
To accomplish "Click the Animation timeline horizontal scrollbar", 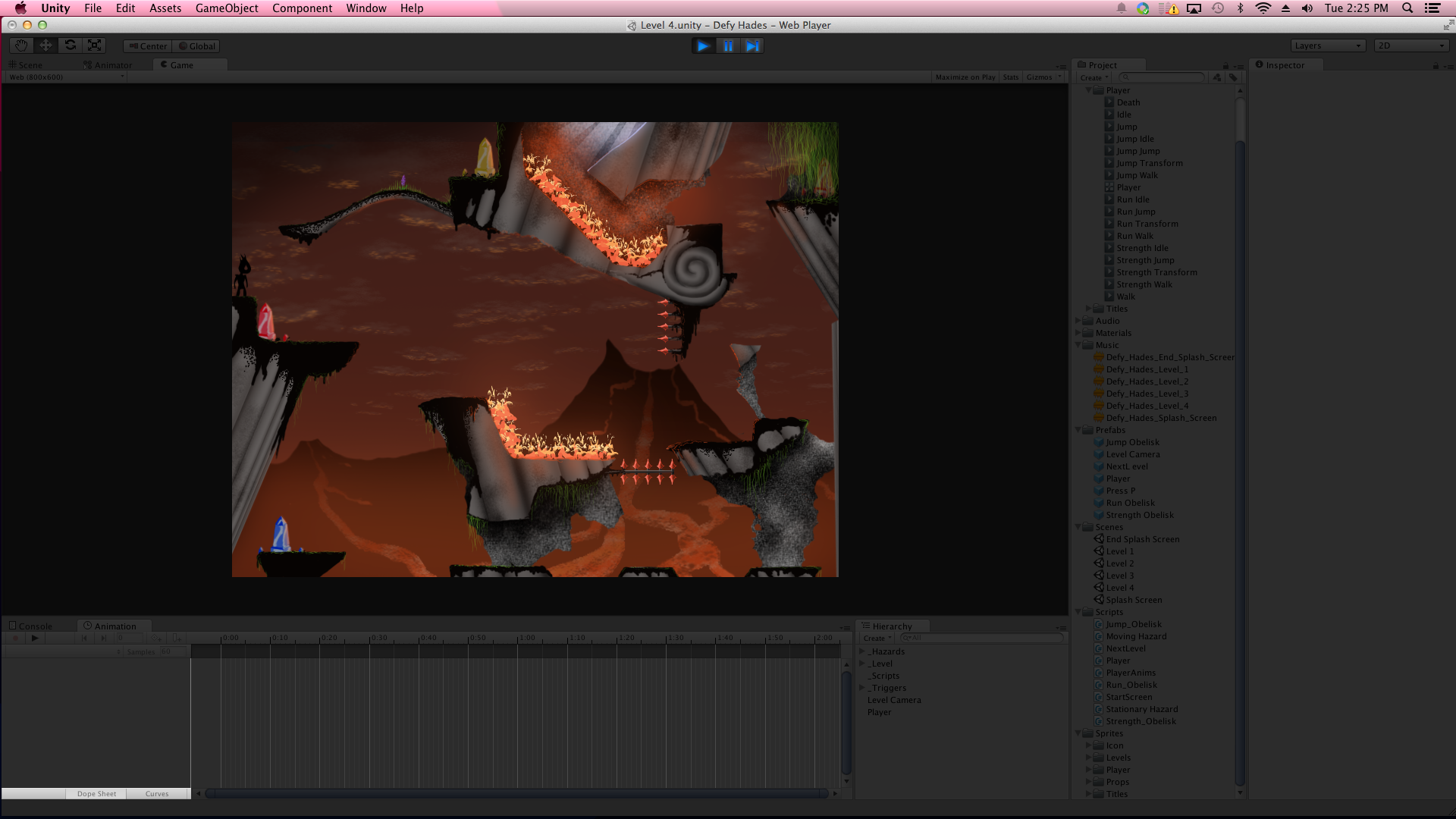I will [x=516, y=794].
